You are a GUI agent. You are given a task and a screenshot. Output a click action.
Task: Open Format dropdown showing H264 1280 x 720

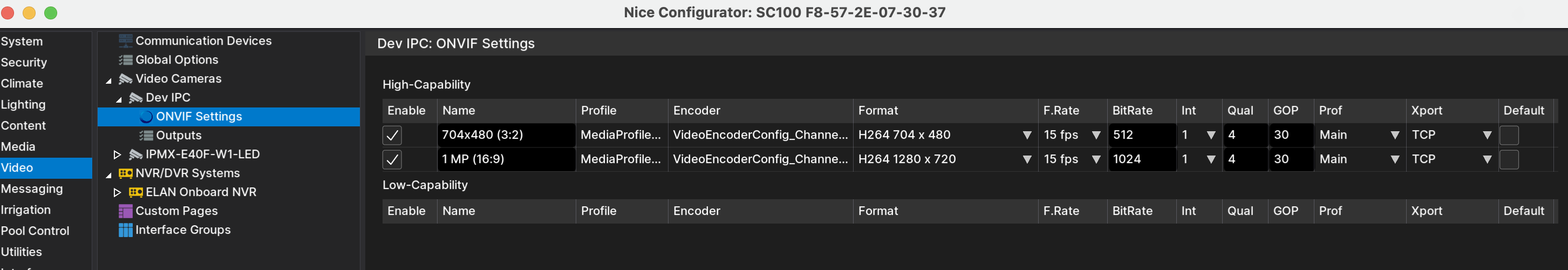pyautogui.click(x=945, y=160)
